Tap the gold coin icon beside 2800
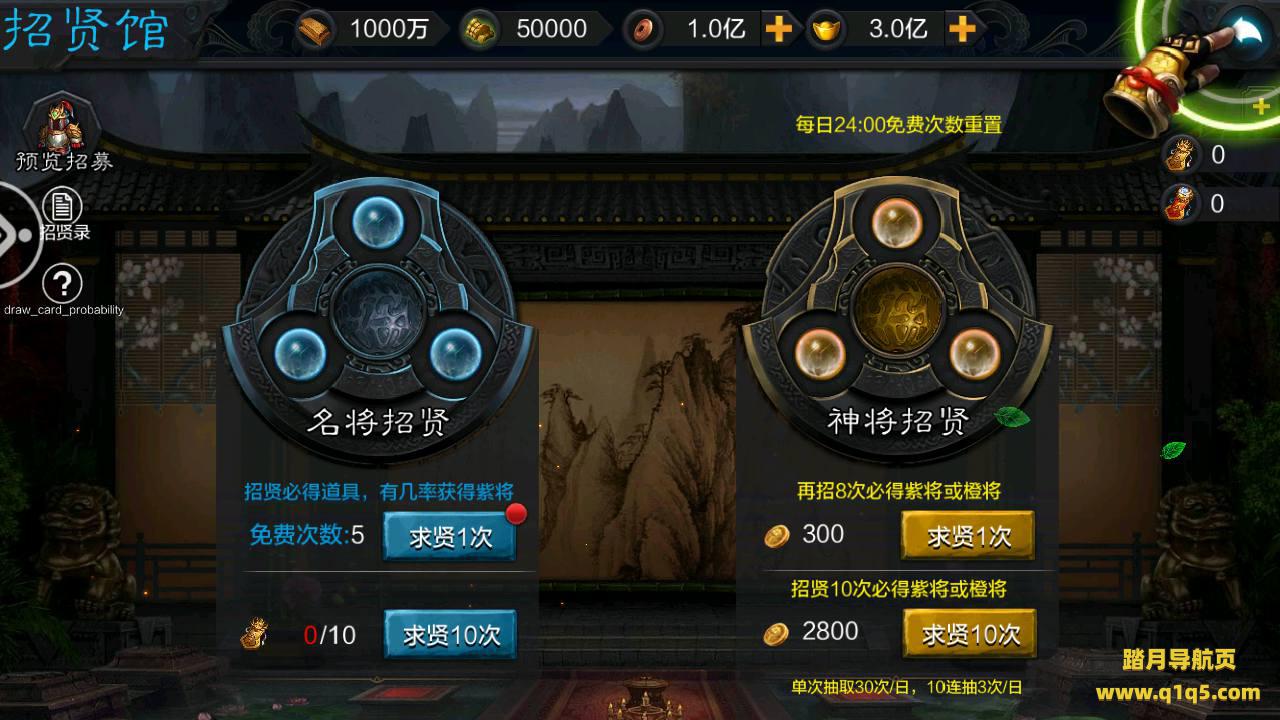This screenshot has height=720, width=1280. [776, 632]
